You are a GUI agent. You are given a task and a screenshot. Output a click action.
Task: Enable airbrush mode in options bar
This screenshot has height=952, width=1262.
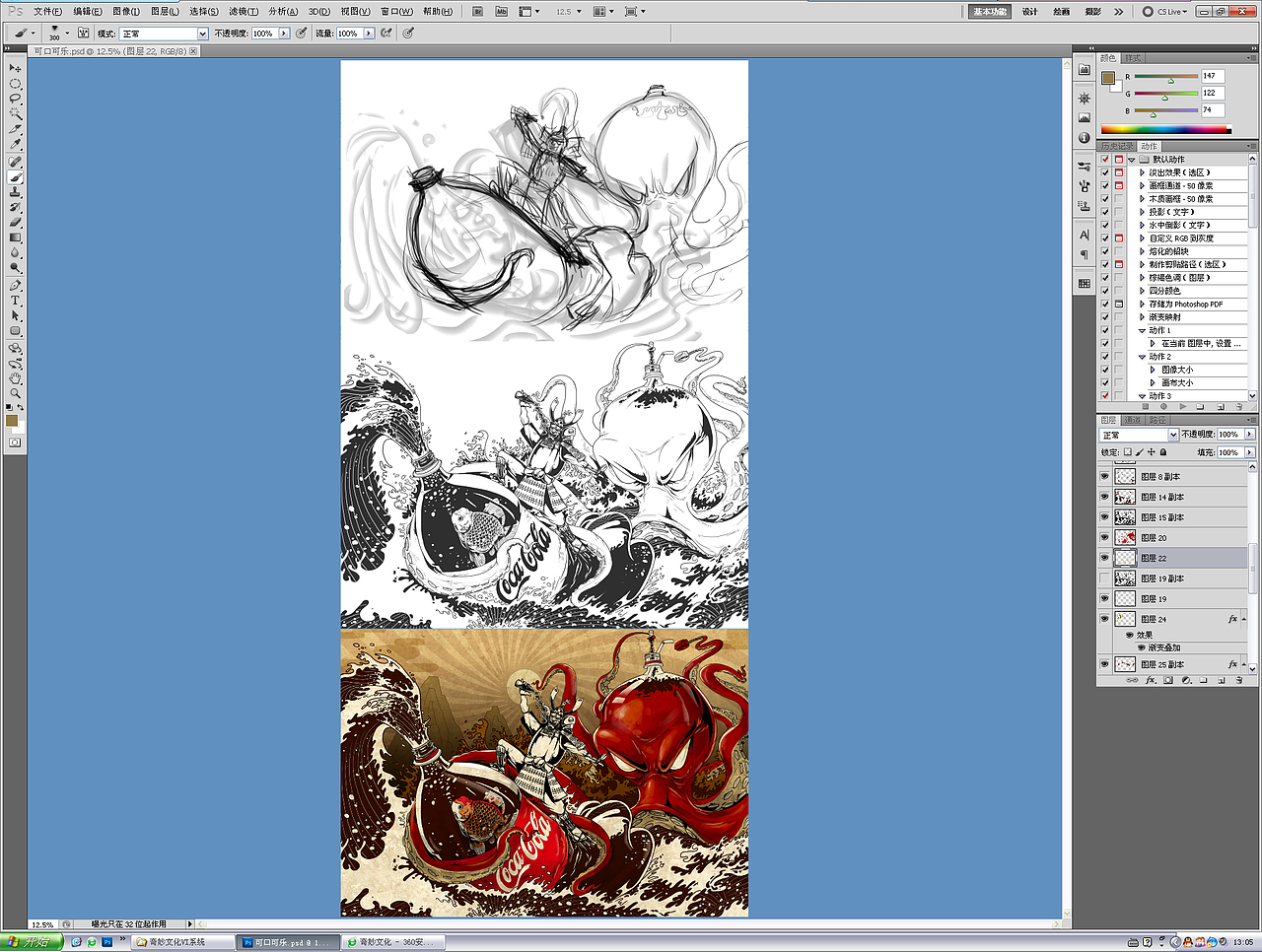[386, 33]
